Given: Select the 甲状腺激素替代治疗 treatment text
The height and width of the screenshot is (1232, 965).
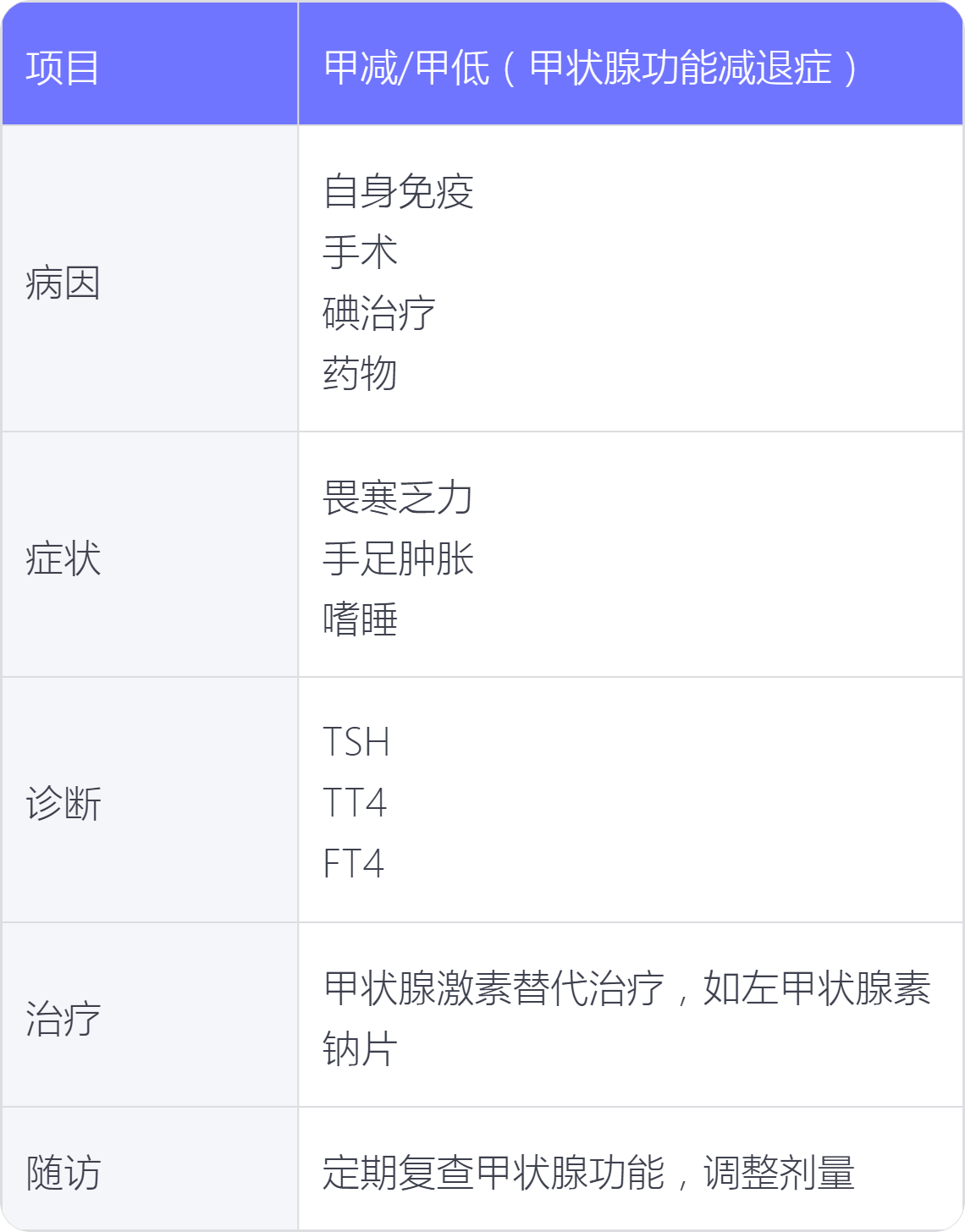Looking at the screenshot, I should coord(494,988).
